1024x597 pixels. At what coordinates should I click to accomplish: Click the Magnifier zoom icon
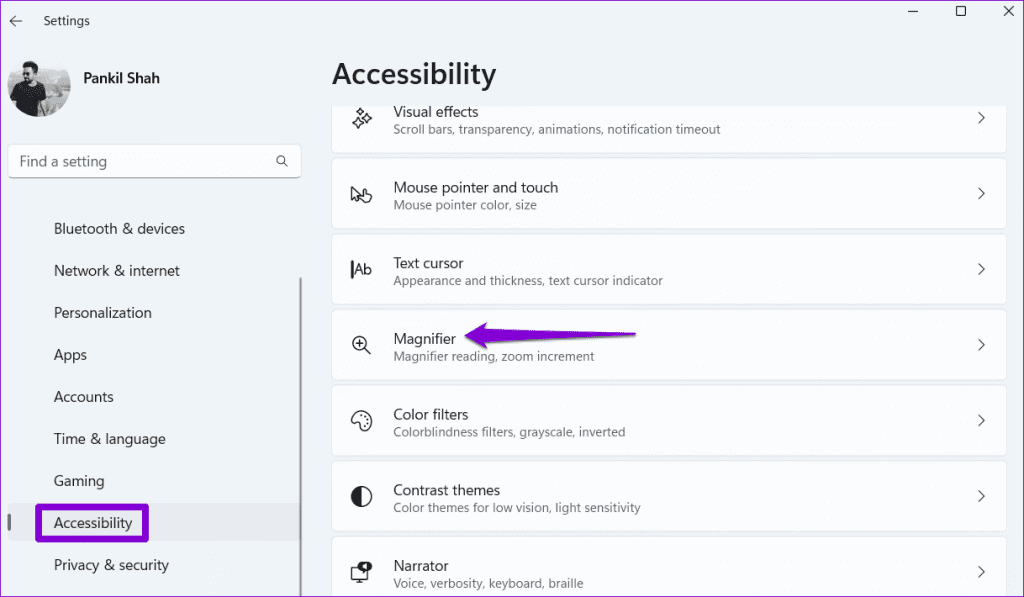(361, 345)
